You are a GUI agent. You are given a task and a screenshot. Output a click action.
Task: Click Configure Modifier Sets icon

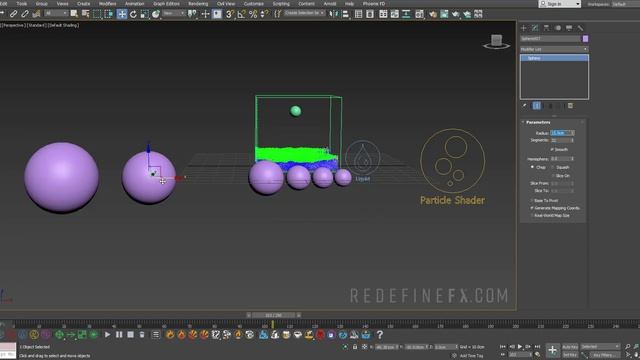[570, 106]
